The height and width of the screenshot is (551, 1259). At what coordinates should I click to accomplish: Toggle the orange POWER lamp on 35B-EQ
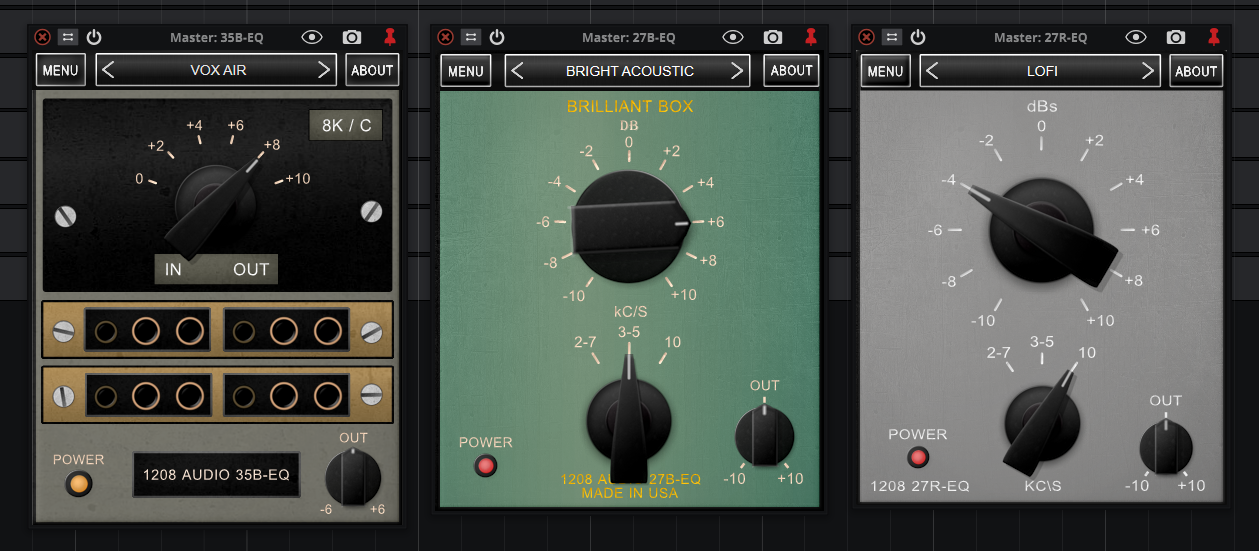click(x=78, y=483)
